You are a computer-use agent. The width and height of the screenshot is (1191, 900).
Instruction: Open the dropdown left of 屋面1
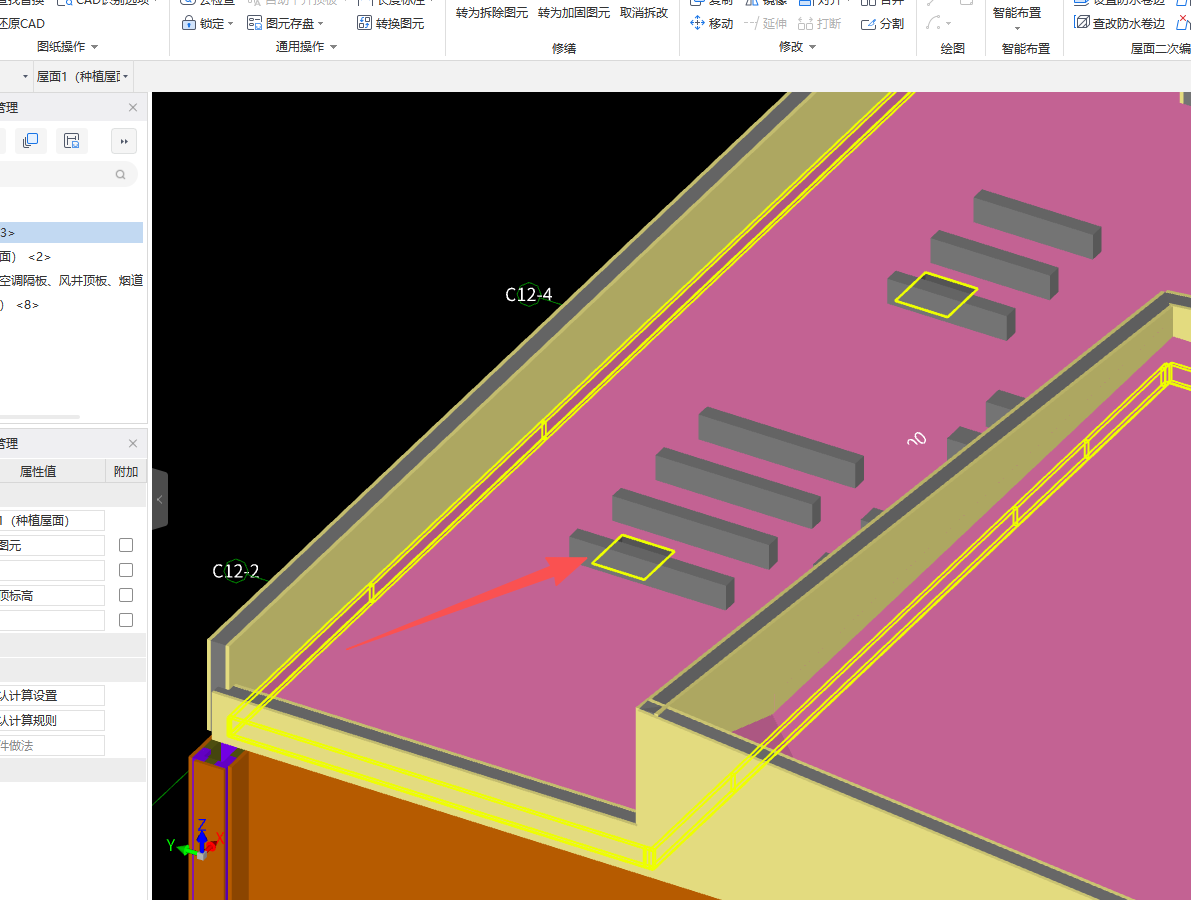pos(25,77)
